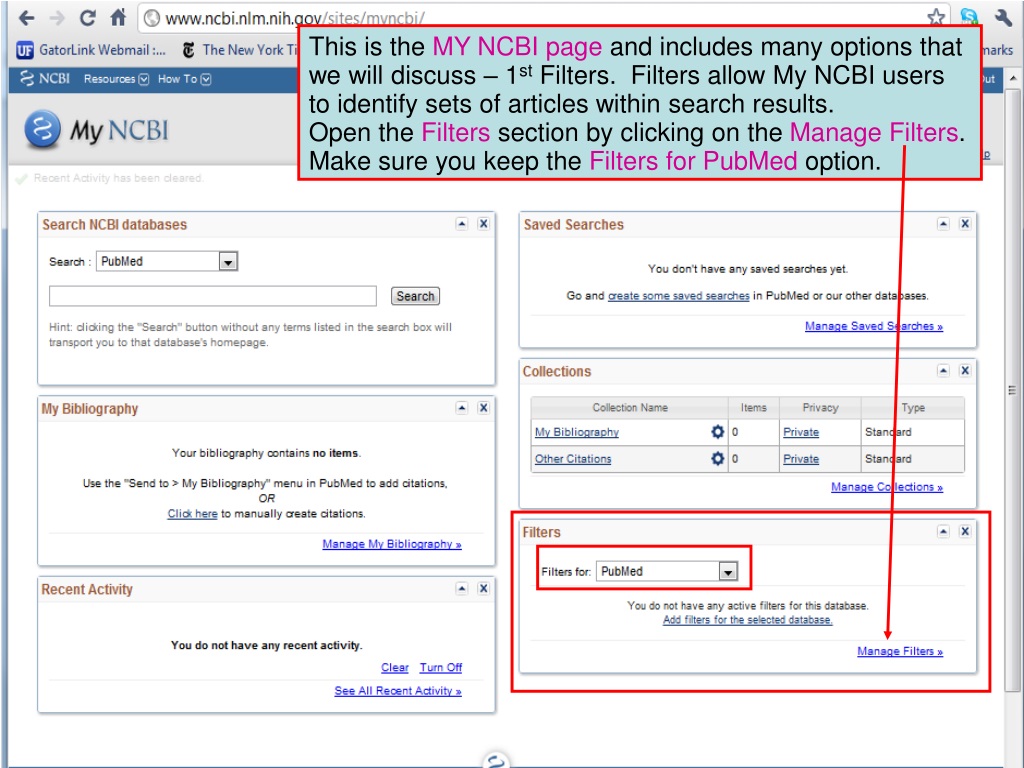Screen dimensions: 1024x768
Task: Click the browser forward arrow
Action: (x=57, y=18)
